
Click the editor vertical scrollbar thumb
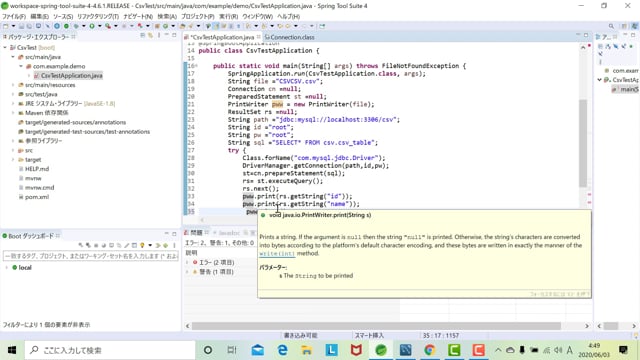[583, 143]
